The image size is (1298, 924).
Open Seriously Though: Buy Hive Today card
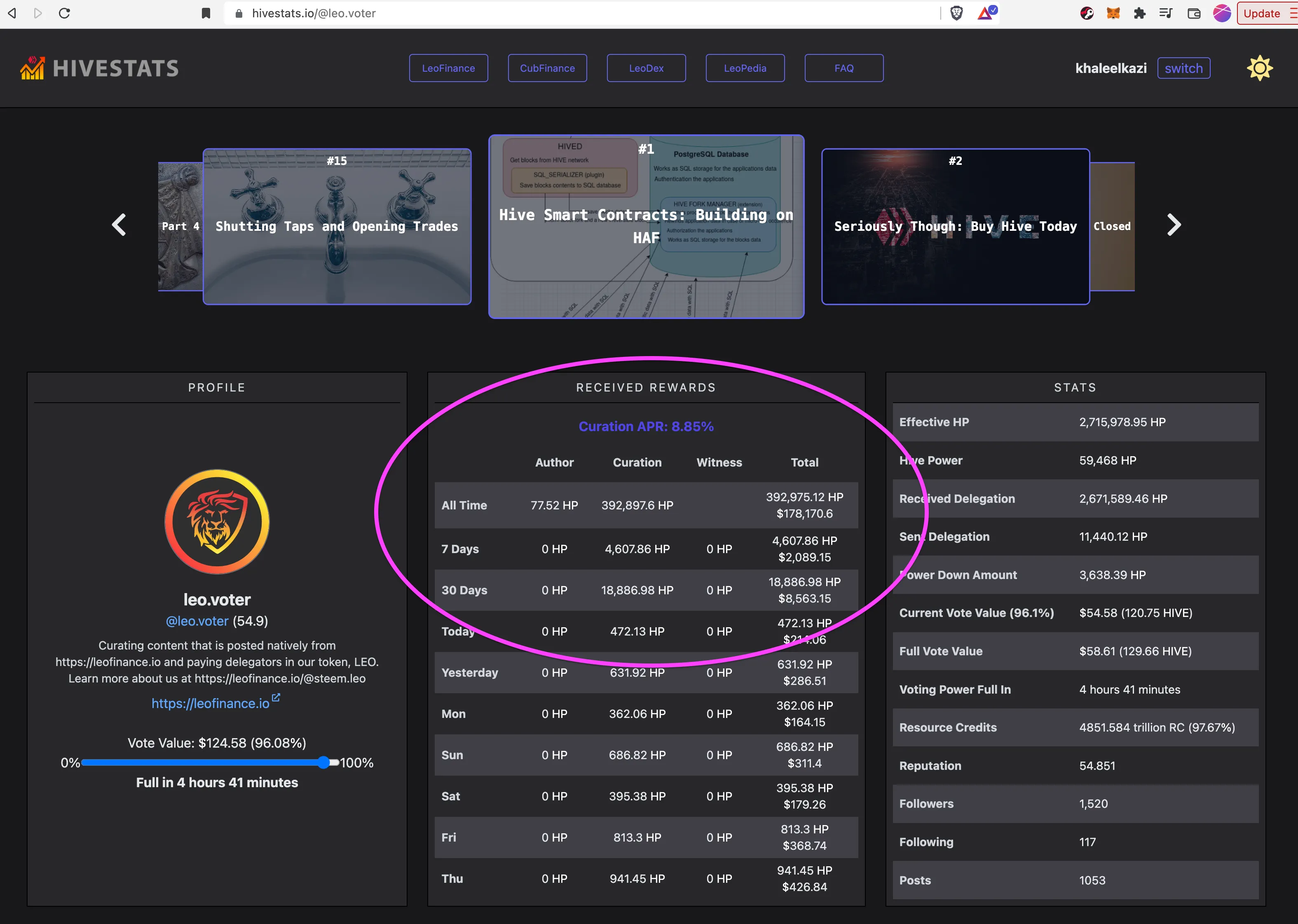tap(956, 226)
